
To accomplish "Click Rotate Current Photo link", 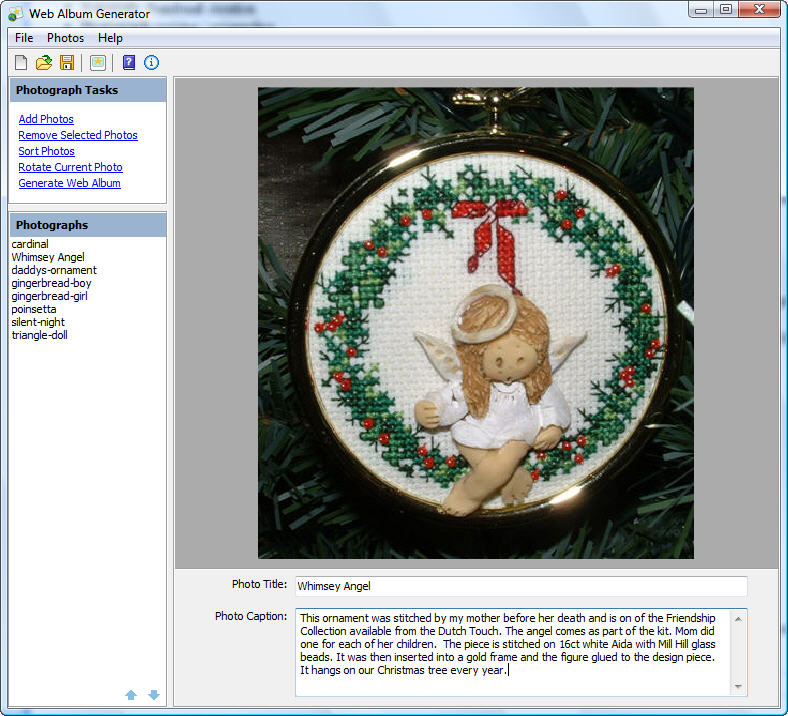I will point(70,167).
